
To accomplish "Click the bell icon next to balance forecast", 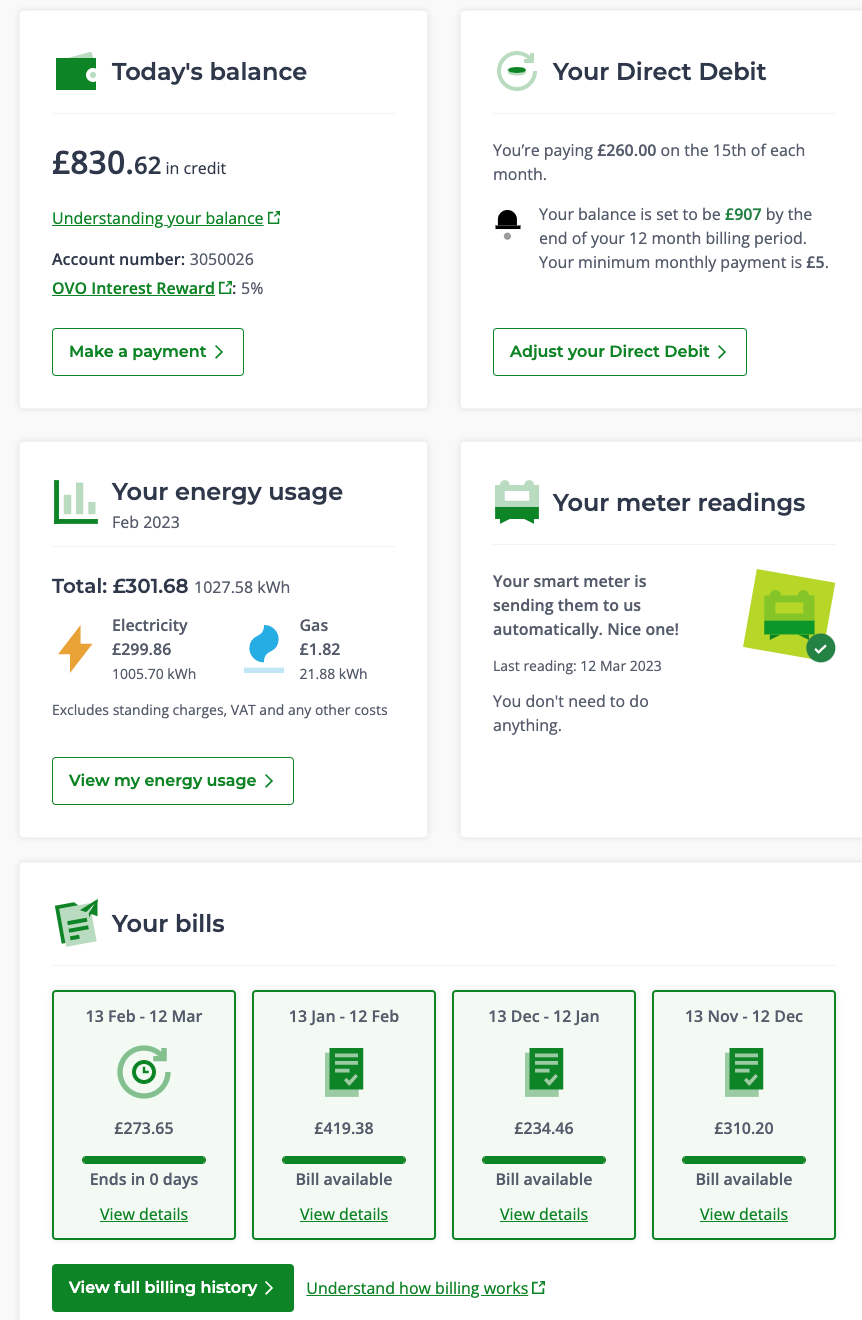I will coord(508,224).
